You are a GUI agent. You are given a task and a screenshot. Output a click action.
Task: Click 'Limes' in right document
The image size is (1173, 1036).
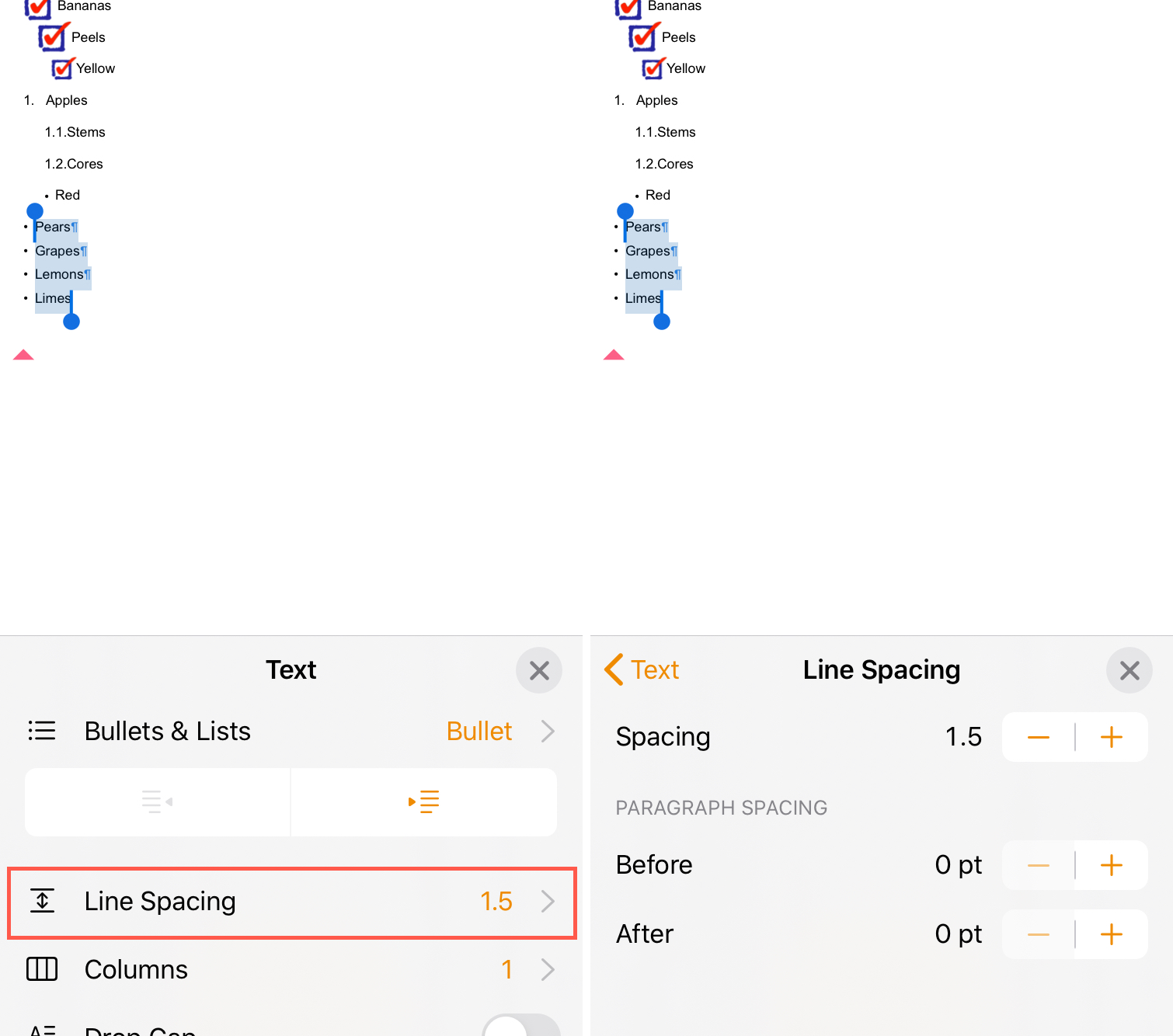pos(643,298)
